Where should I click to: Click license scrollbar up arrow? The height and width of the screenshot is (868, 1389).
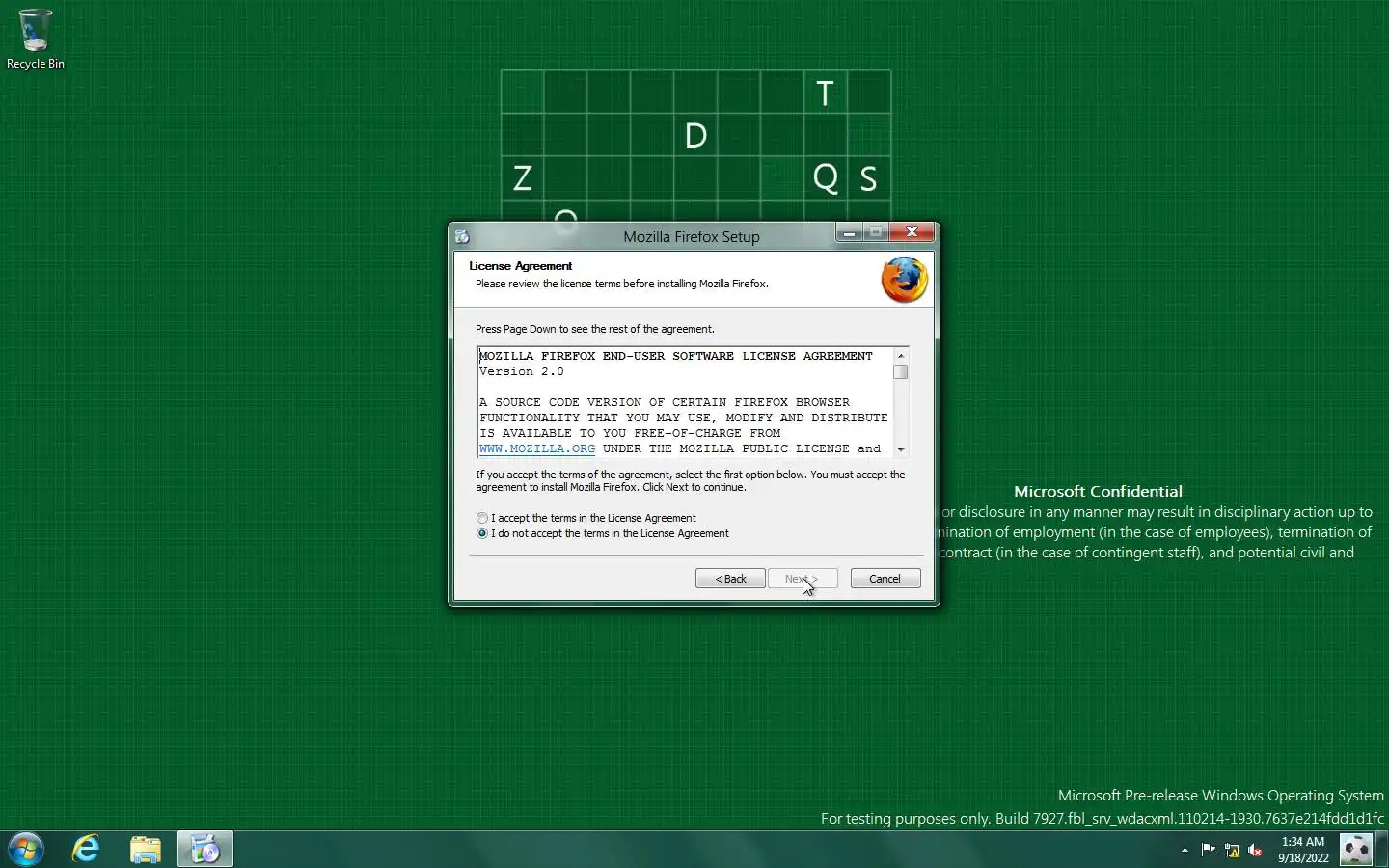[x=901, y=356]
